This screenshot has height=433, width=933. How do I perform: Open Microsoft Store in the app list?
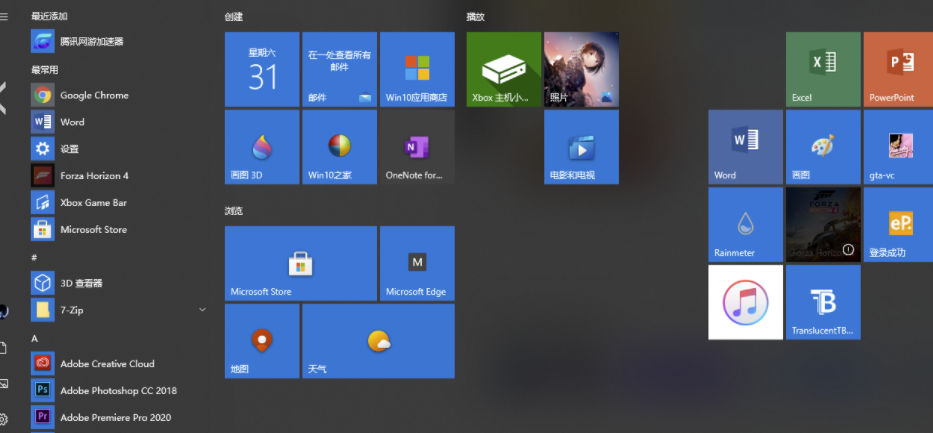pyautogui.click(x=119, y=229)
